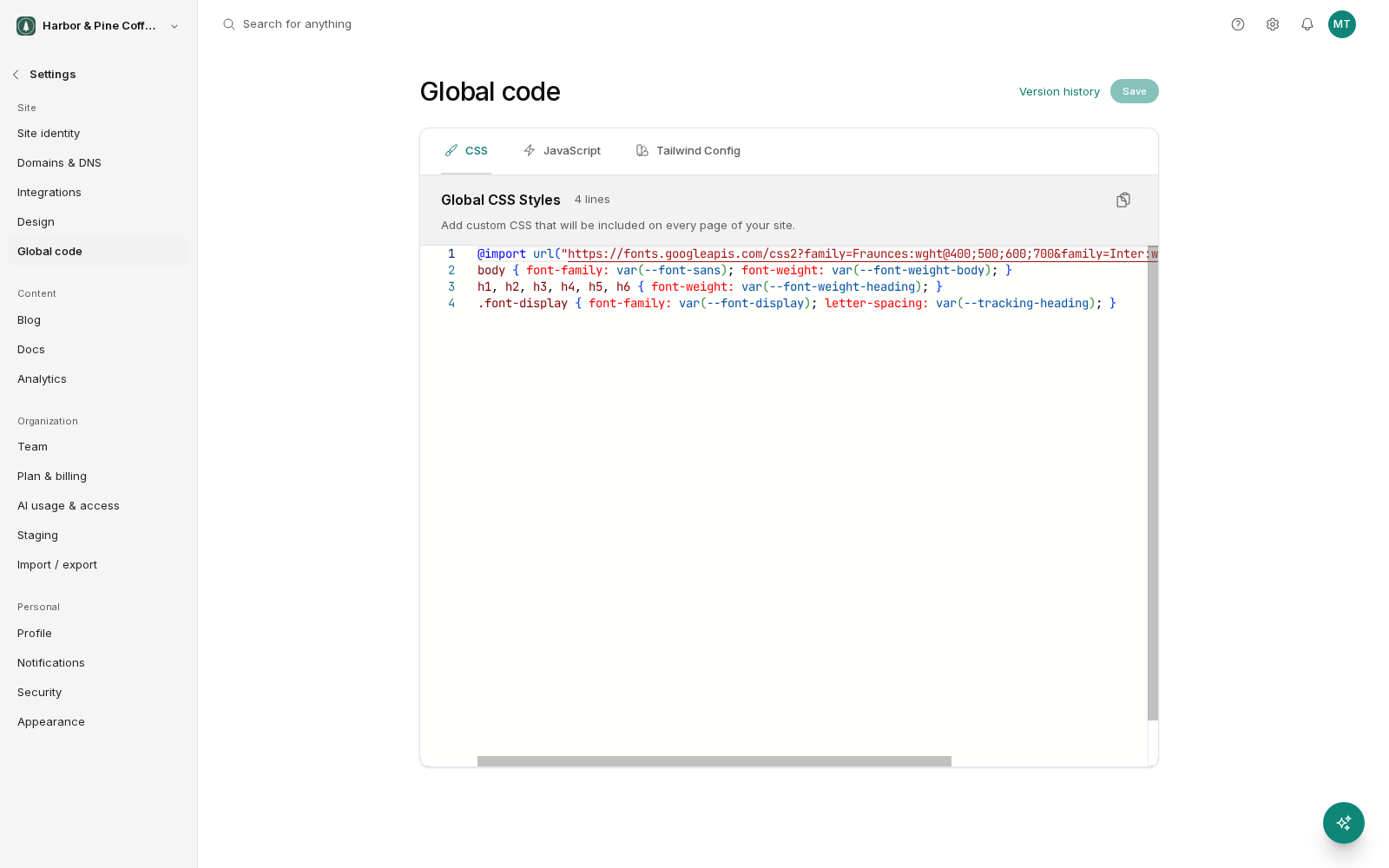Go back using Settings arrow icon
Viewport: 1389px width, 868px height.
click(x=16, y=75)
